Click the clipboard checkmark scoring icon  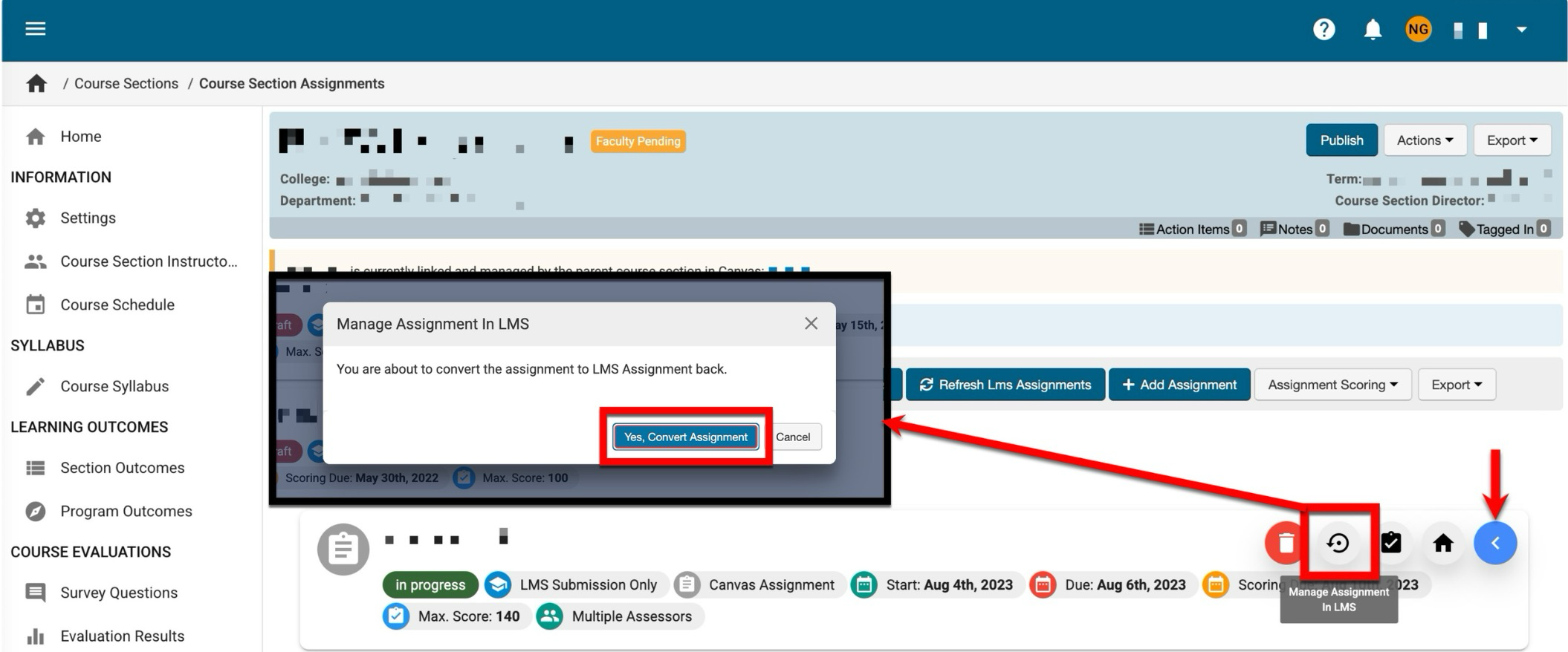pos(1390,543)
